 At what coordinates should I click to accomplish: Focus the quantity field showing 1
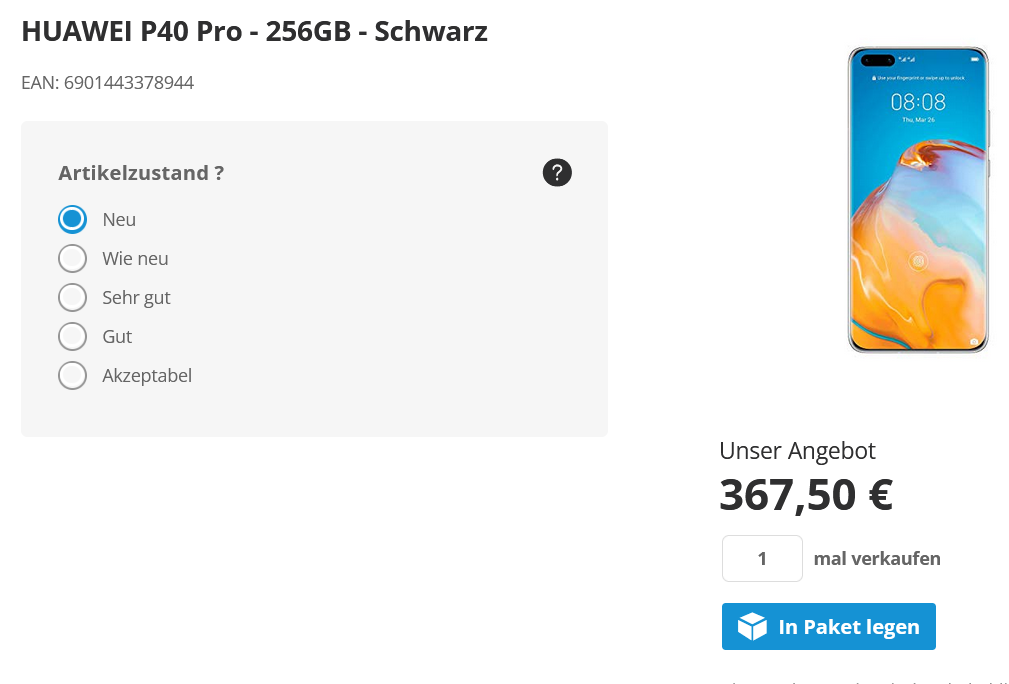pos(762,559)
